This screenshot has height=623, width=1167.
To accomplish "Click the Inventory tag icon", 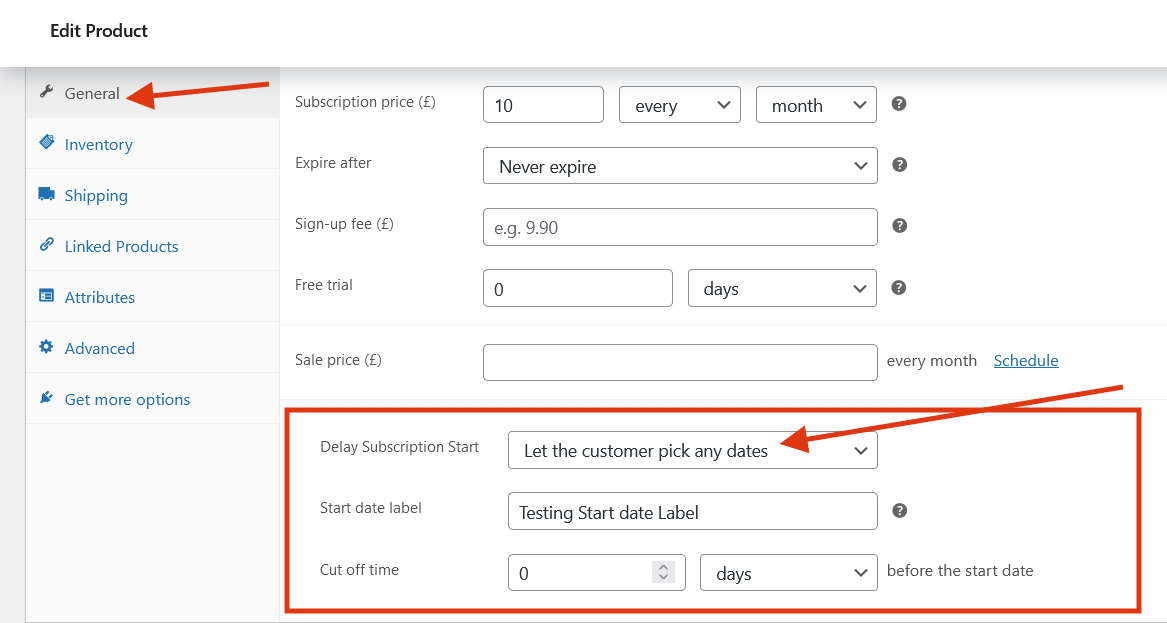I will coord(46,144).
